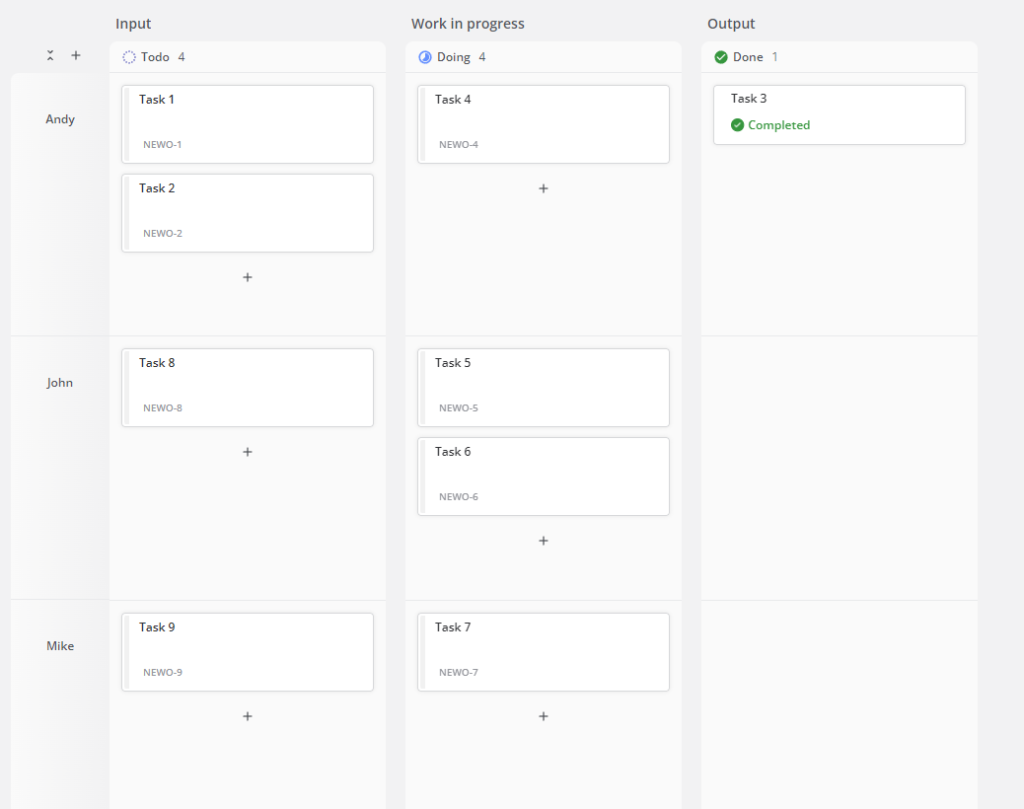Click the Mike swimlane label
This screenshot has width=1024, height=809.
pos(60,645)
